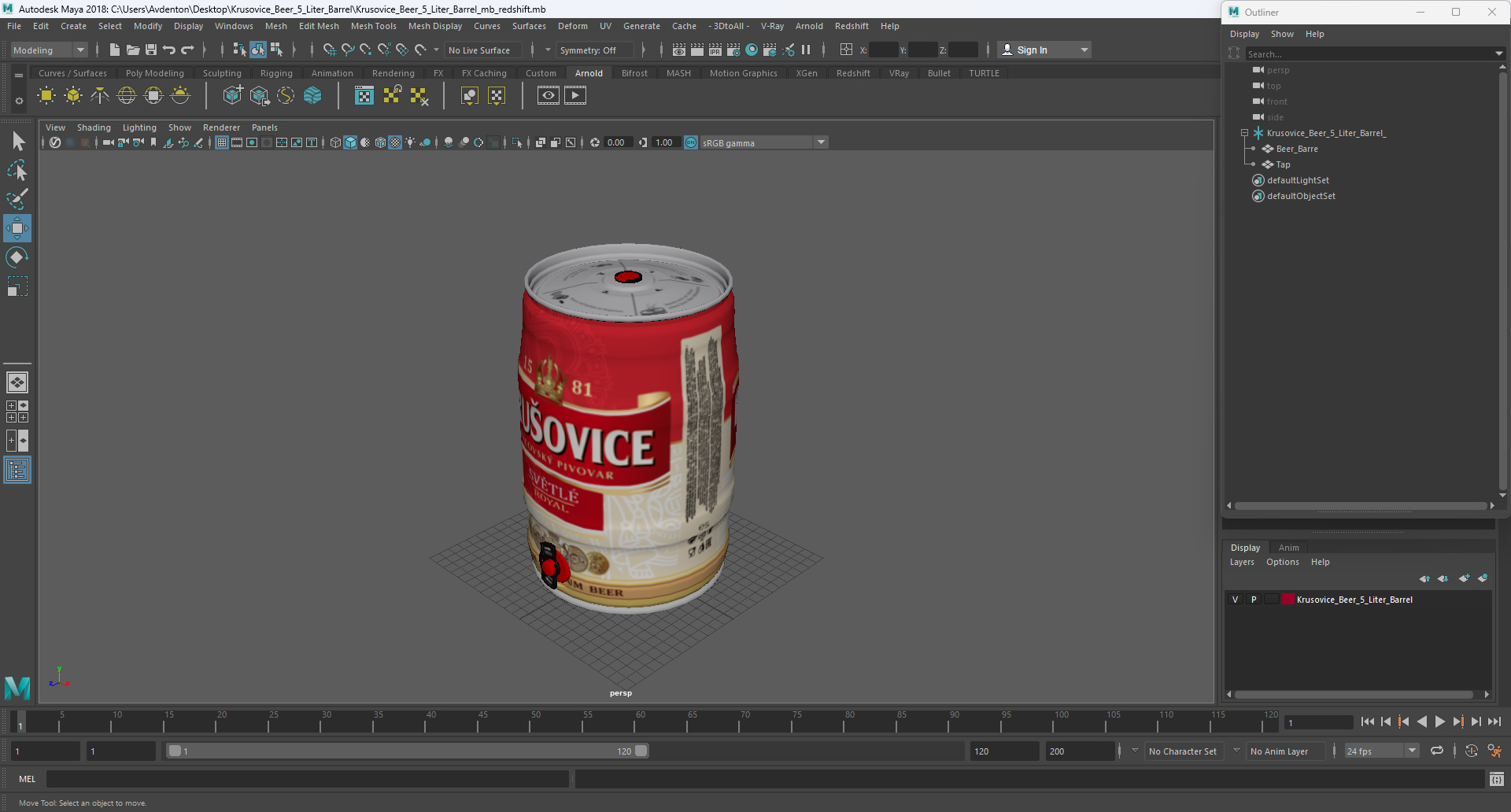Switch to single perspective layout
1511x812 pixels.
tap(17, 382)
